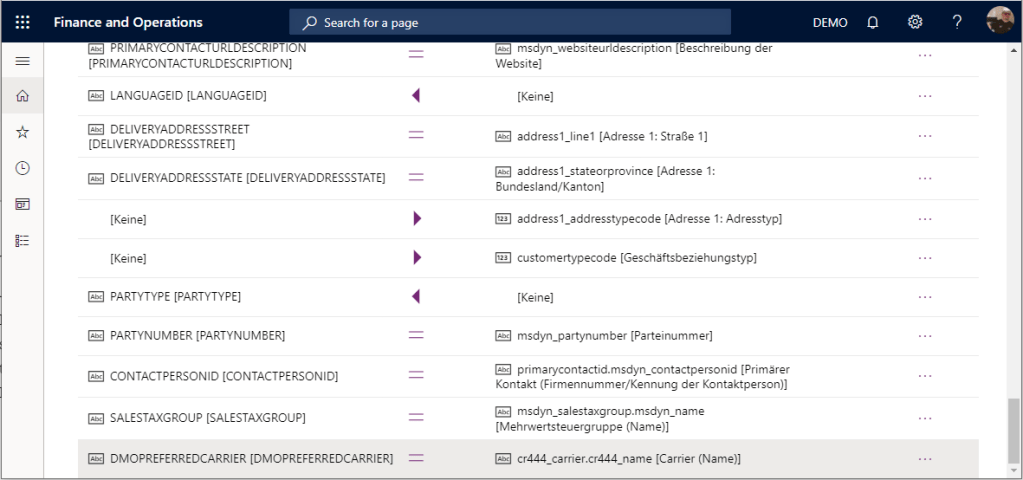Open ellipsis menu for CONTACTPERSONID row

coord(924,376)
